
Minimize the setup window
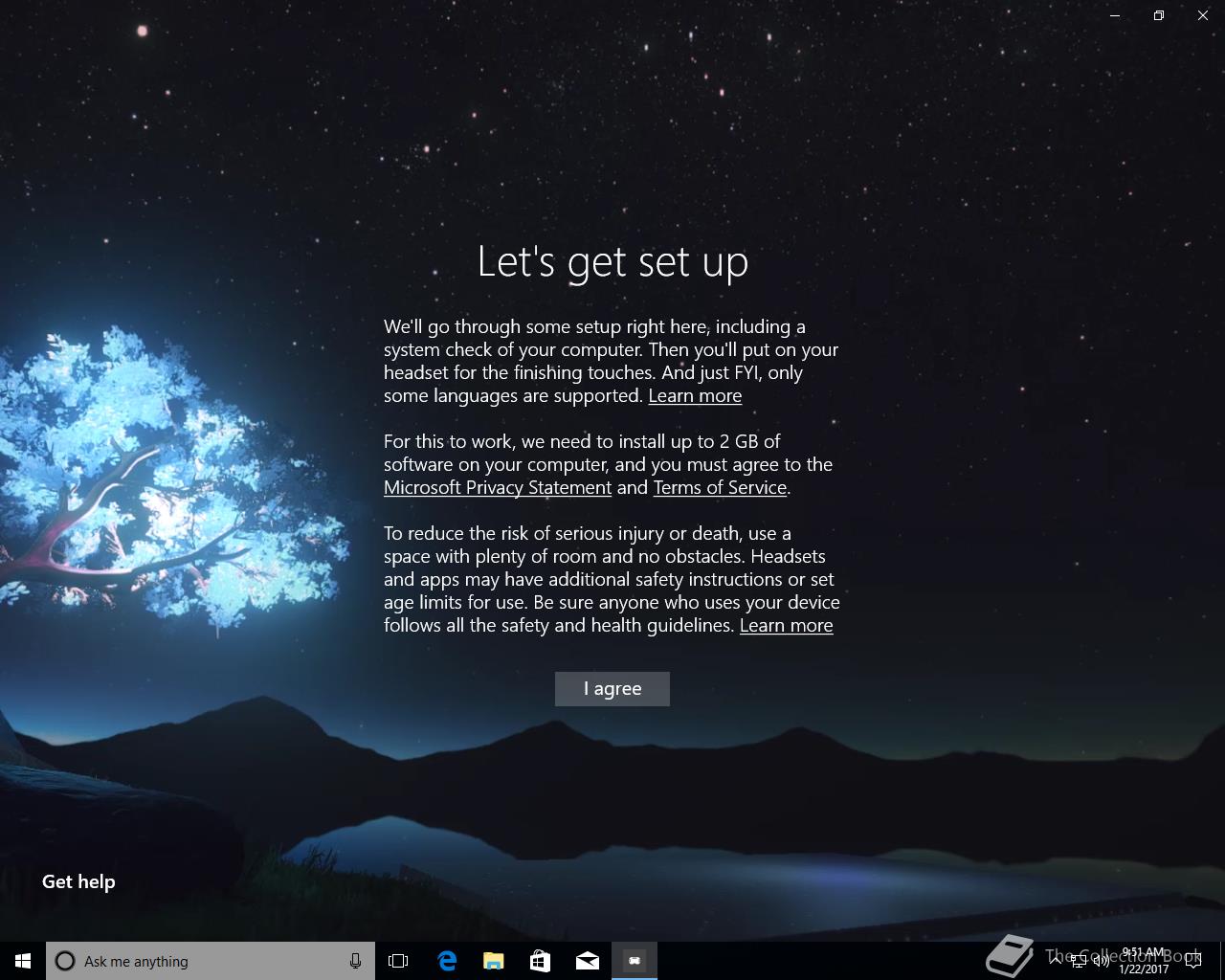1115,15
